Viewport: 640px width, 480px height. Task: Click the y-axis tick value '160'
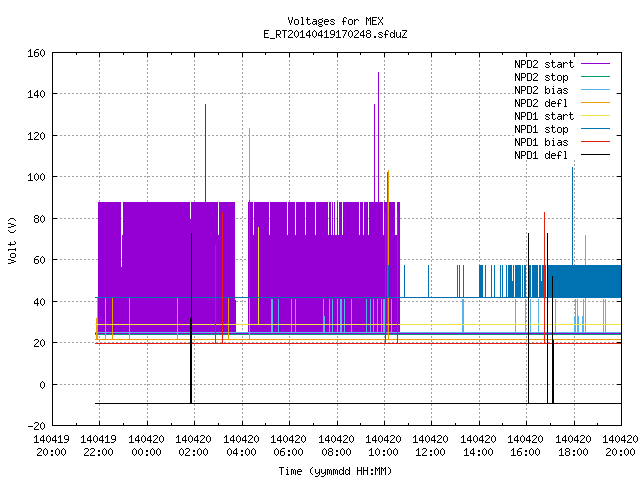(x=36, y=53)
